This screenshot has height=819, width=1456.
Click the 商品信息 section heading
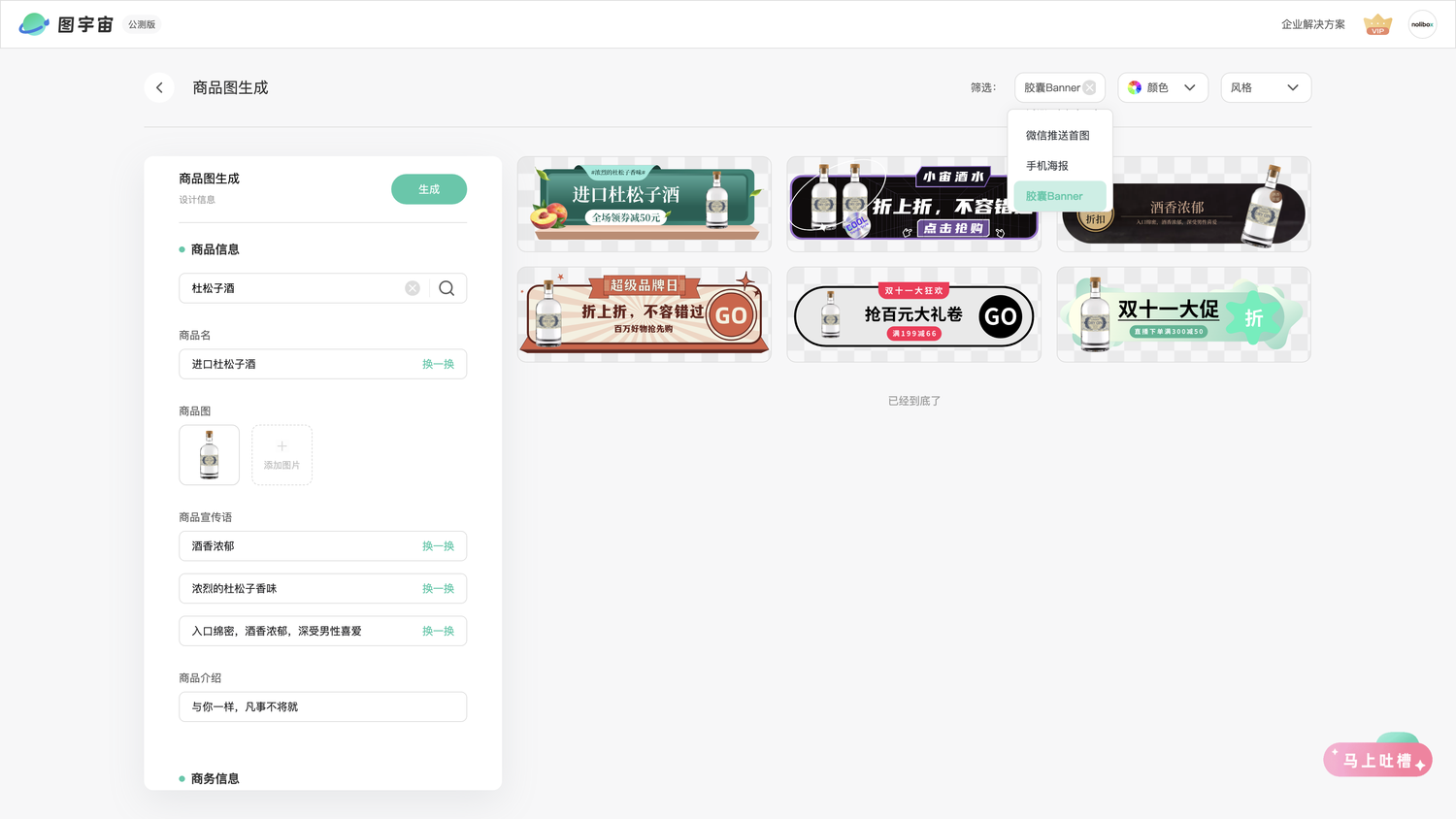pyautogui.click(x=215, y=249)
